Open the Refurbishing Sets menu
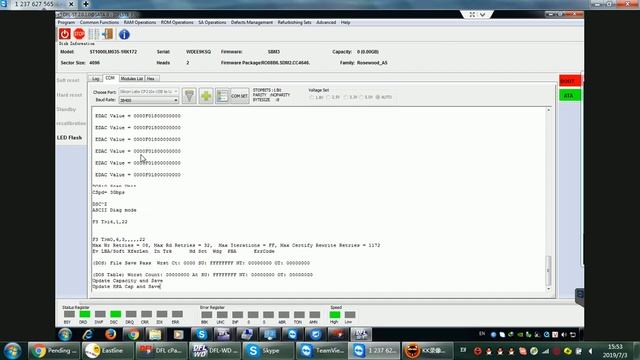640x360 pixels. click(294, 22)
